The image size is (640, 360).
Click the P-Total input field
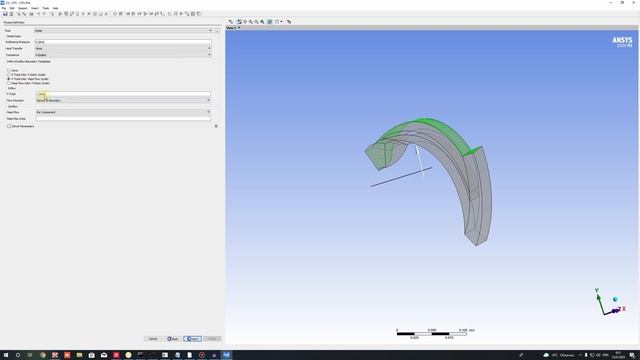123,94
